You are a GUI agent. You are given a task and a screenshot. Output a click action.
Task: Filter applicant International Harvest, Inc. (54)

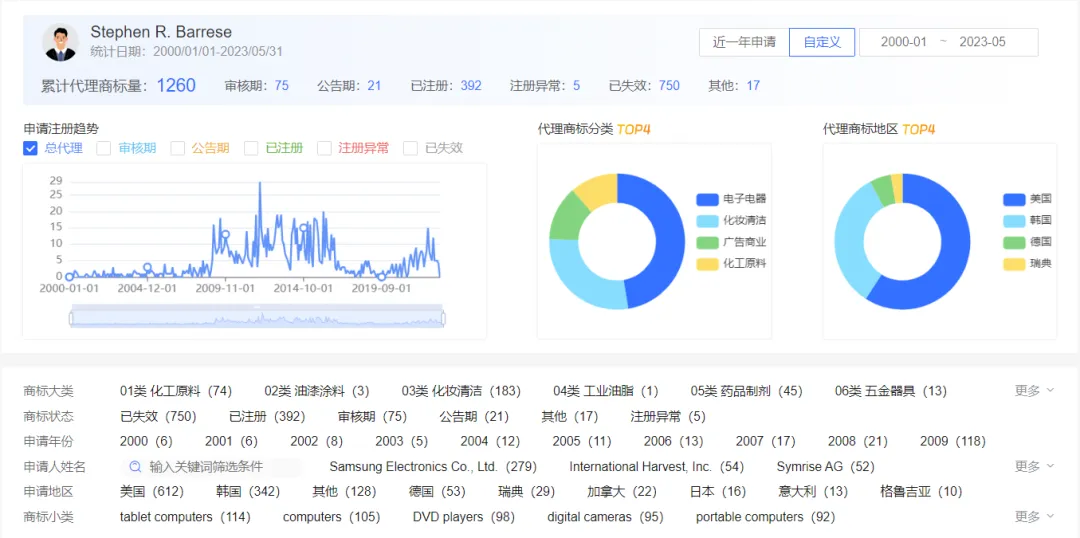pos(656,466)
